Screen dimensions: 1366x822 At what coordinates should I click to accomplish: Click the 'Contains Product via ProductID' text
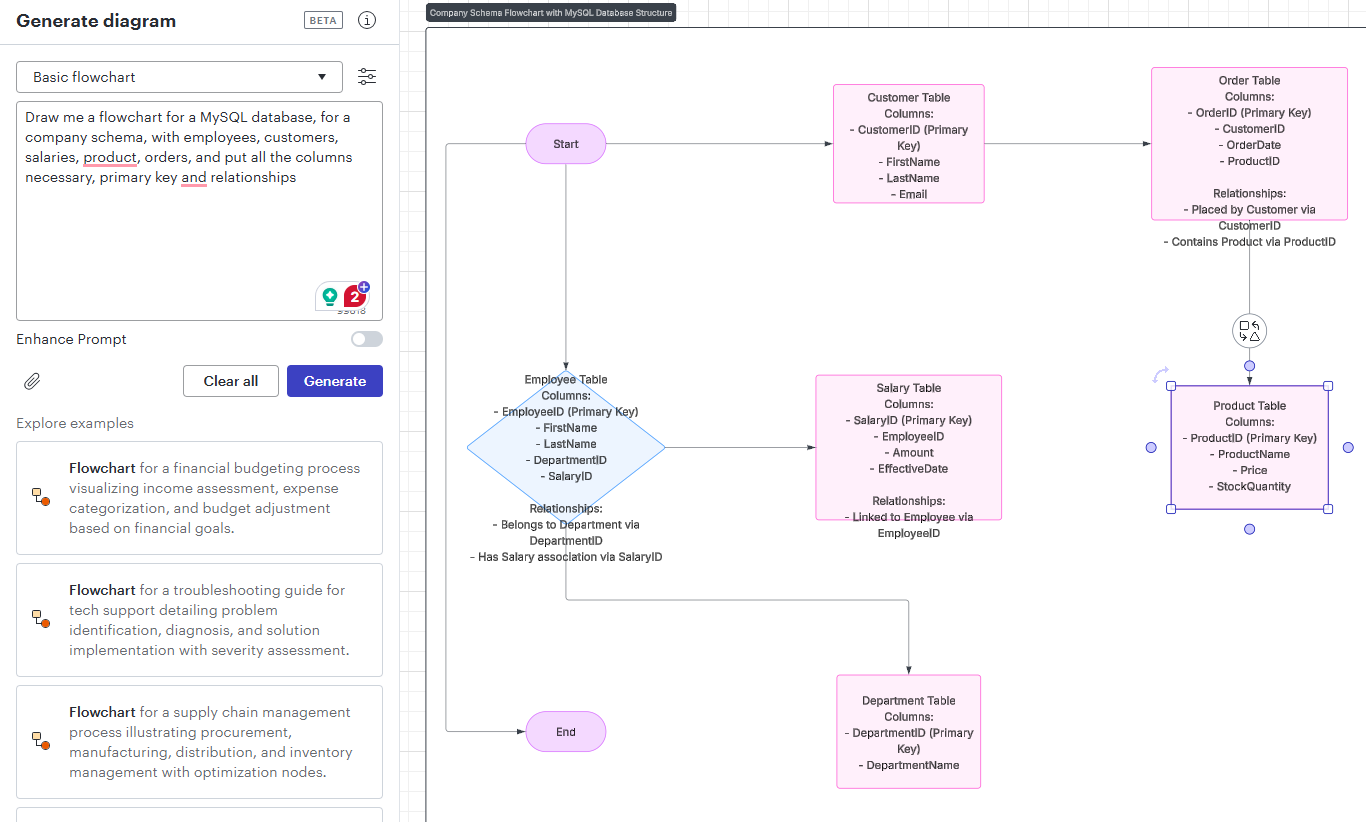click(x=1249, y=242)
